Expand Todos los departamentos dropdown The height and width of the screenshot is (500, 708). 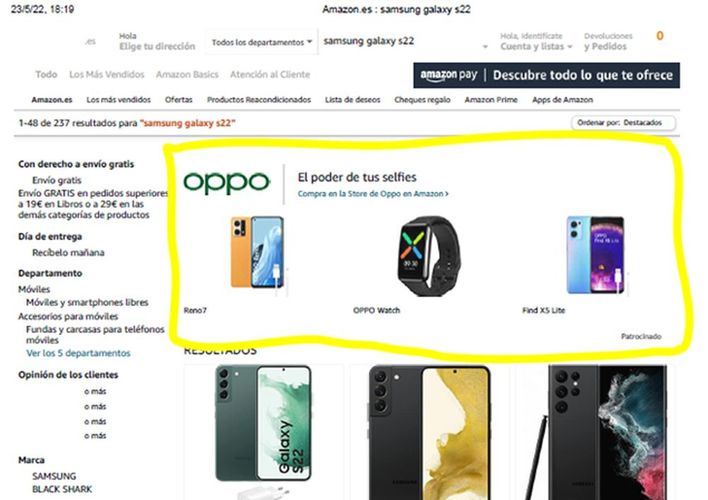tap(261, 42)
